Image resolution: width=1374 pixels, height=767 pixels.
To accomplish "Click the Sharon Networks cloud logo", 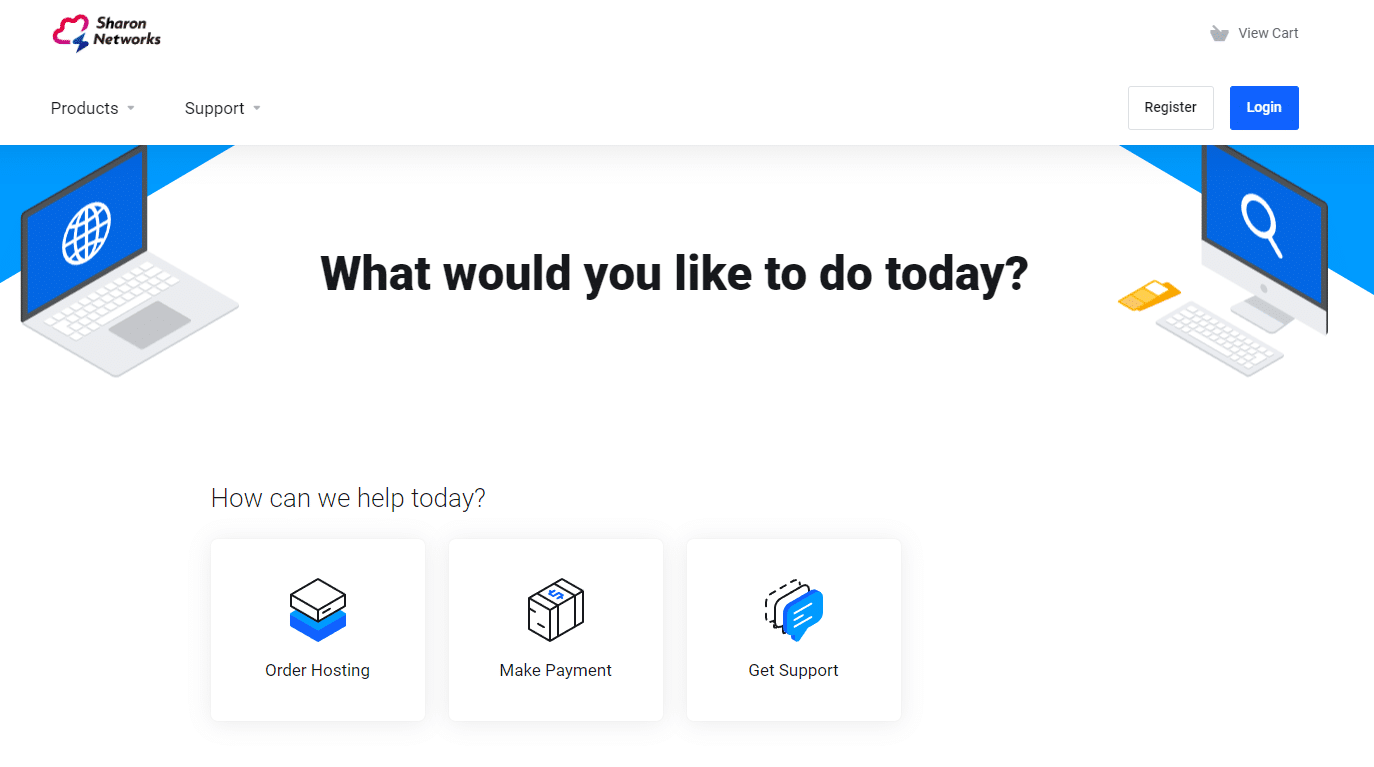I will point(71,34).
